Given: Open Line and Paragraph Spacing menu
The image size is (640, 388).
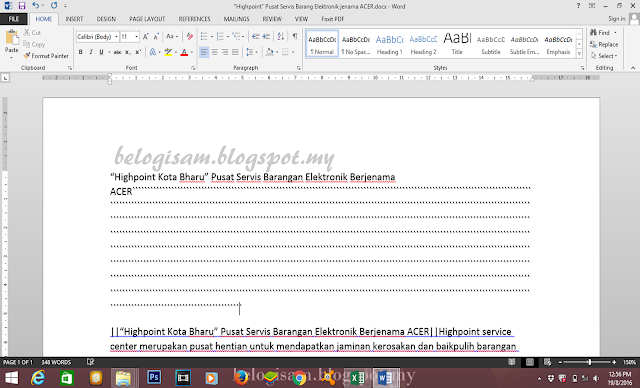Looking at the screenshot, I should 251,52.
